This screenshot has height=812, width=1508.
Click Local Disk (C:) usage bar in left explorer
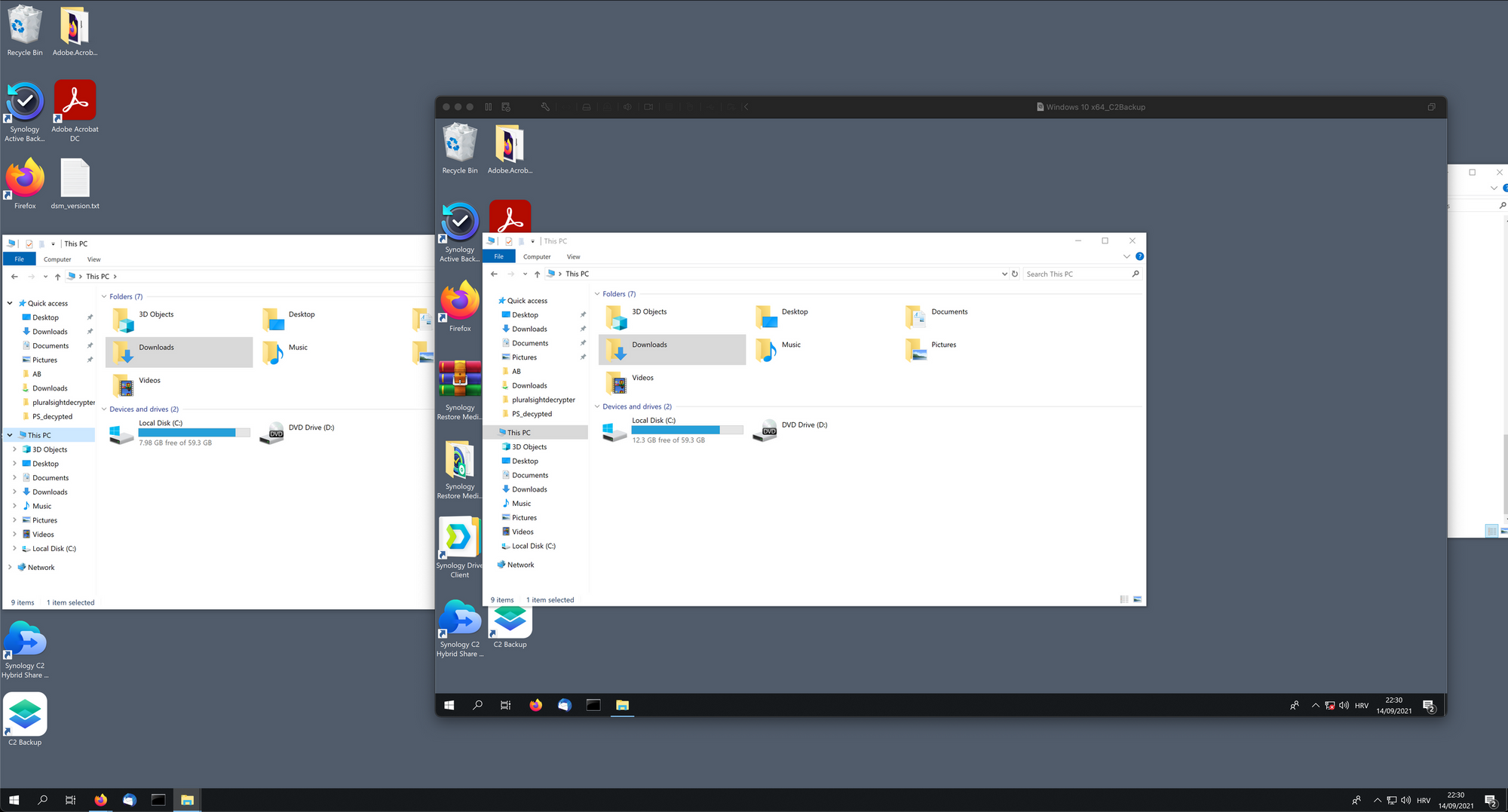pyautogui.click(x=195, y=433)
